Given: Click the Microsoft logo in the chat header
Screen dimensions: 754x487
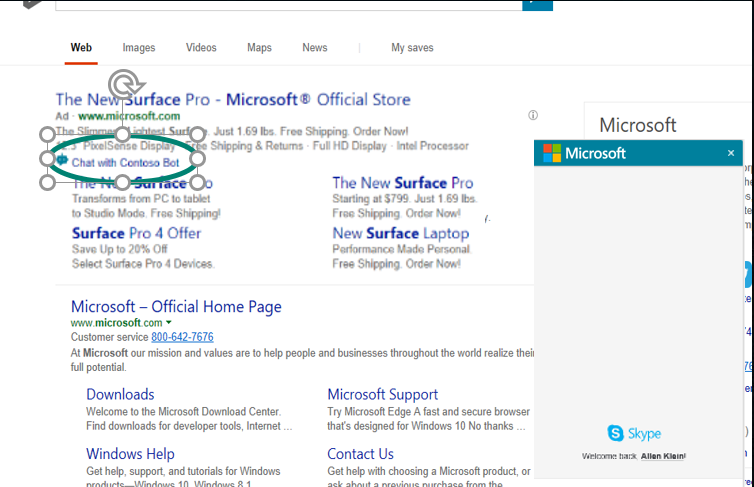Looking at the screenshot, I should 552,153.
